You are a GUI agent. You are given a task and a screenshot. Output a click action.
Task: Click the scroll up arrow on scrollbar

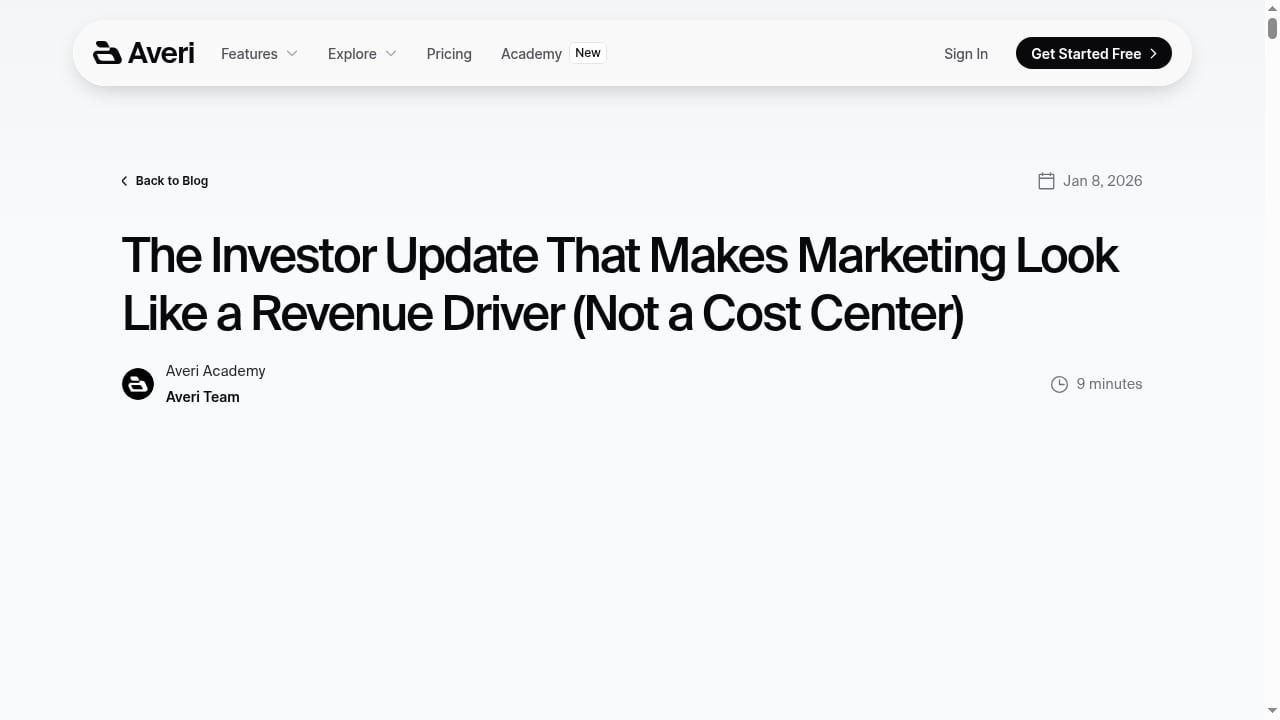1272,7
